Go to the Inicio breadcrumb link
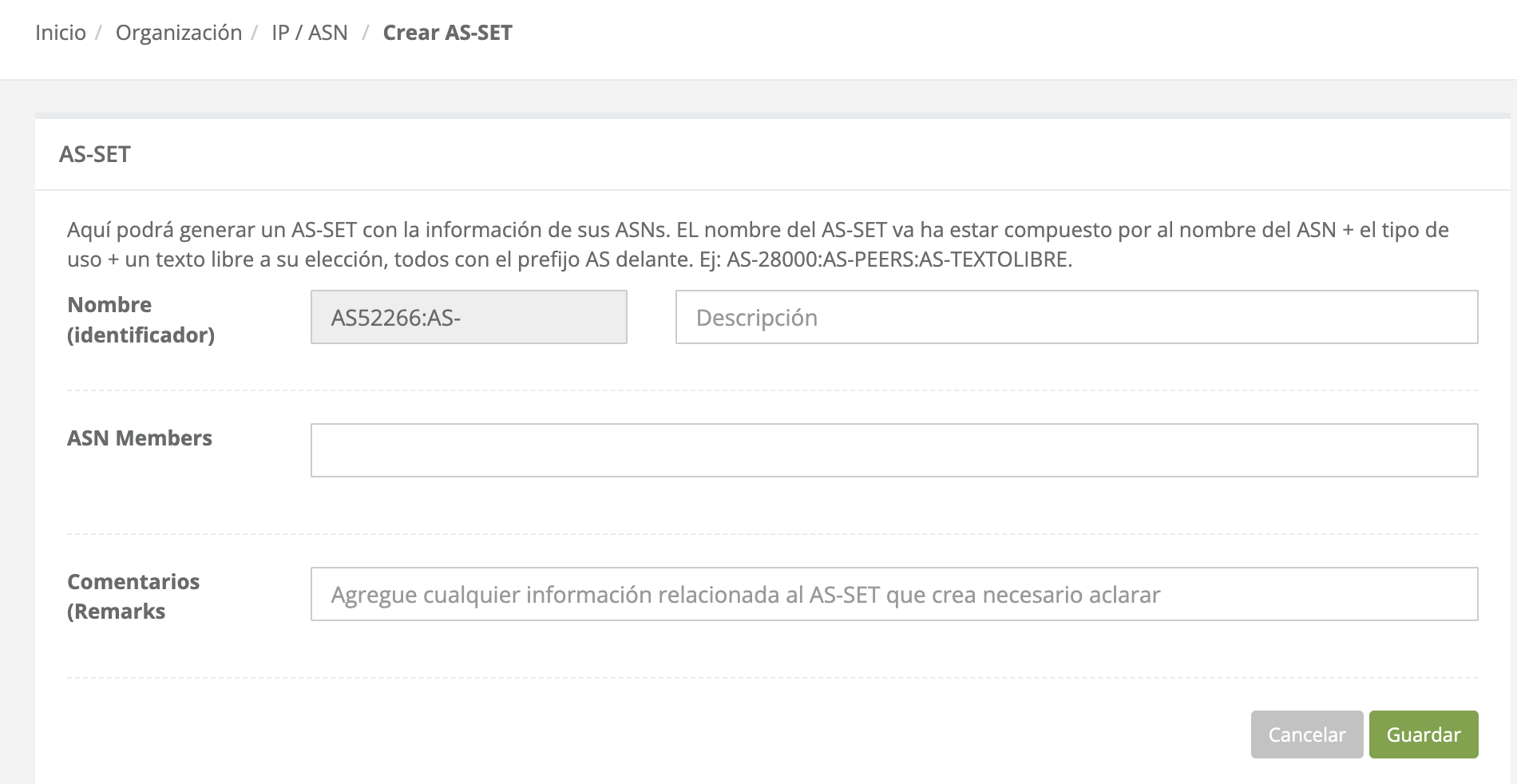The width and height of the screenshot is (1517, 784). (x=61, y=33)
